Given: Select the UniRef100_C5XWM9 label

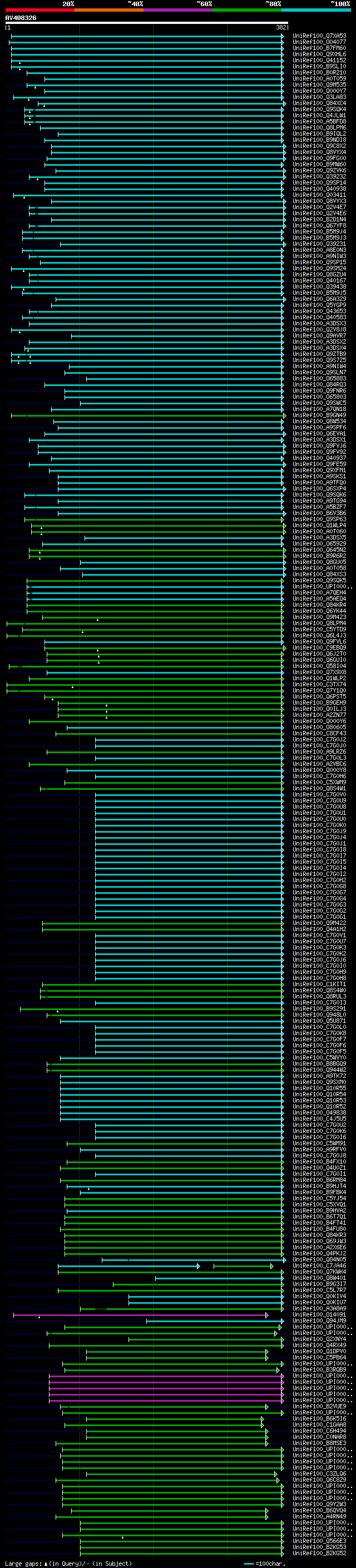Looking at the screenshot, I should 319,782.
